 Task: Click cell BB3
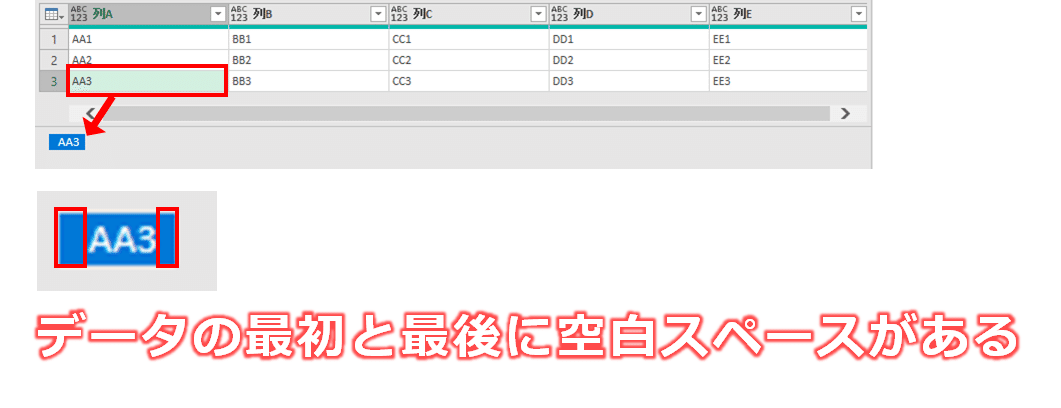309,81
